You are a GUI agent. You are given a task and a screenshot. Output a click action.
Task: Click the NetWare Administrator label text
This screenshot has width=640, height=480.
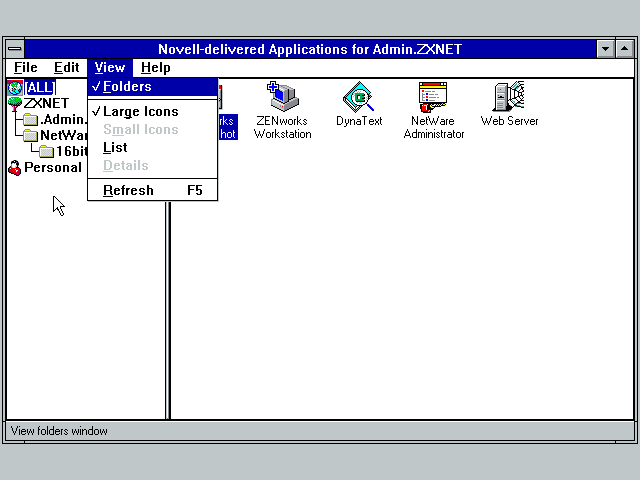(433, 127)
